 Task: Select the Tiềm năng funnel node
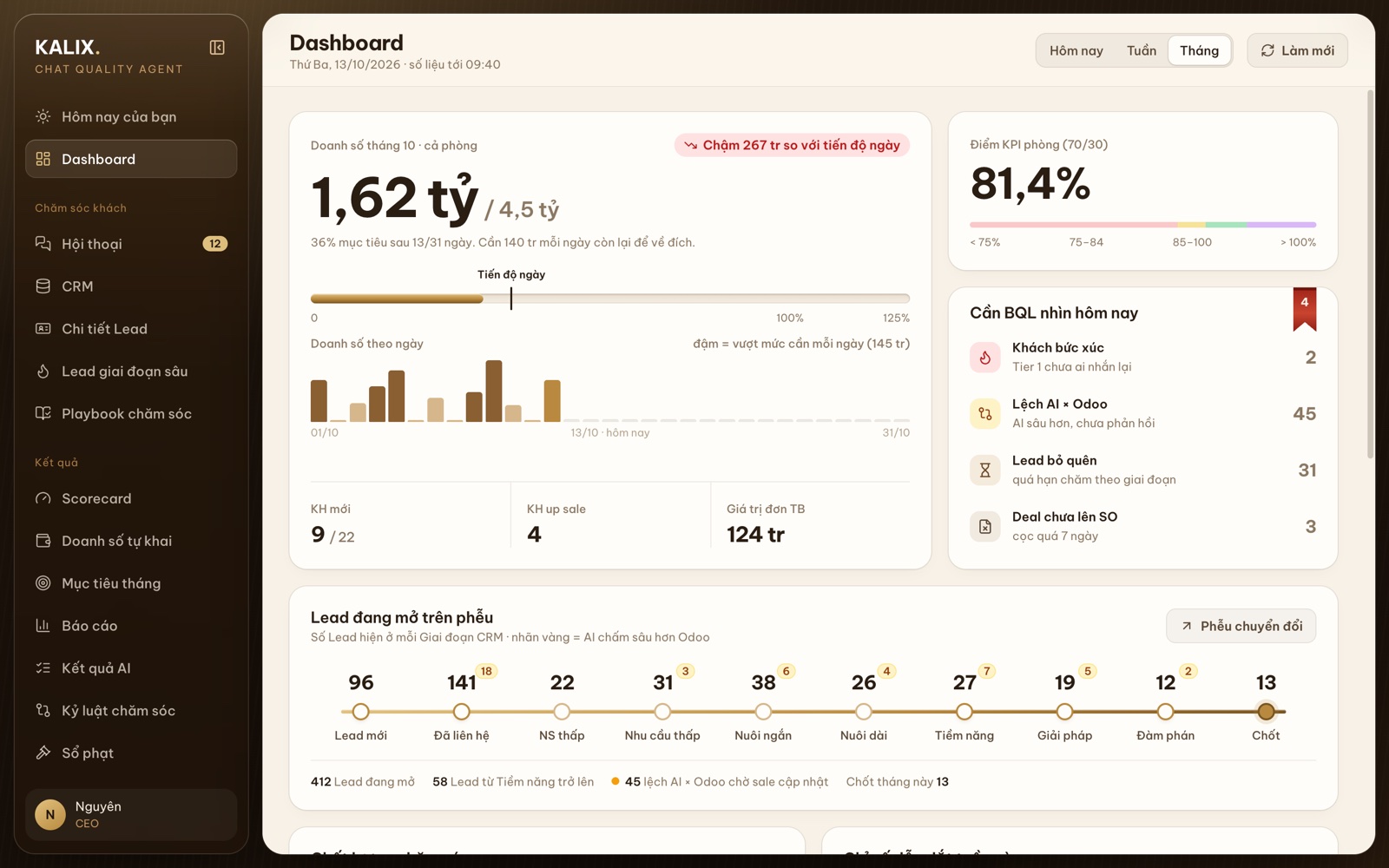point(964,712)
